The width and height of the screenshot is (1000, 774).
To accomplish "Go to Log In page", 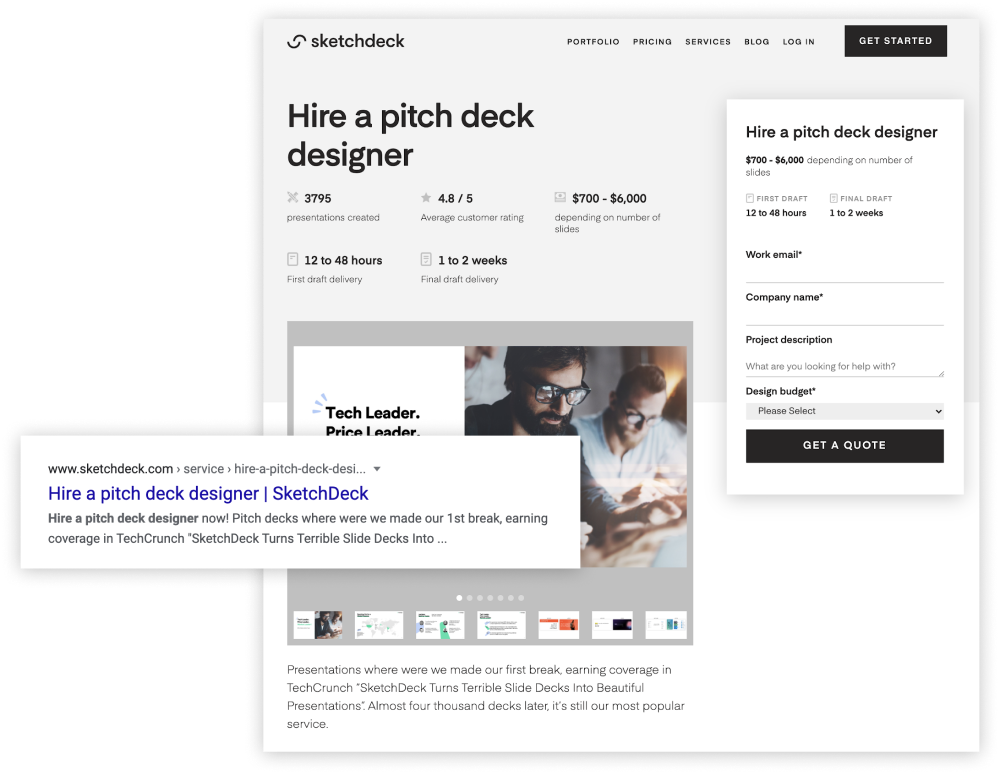I will (x=798, y=41).
